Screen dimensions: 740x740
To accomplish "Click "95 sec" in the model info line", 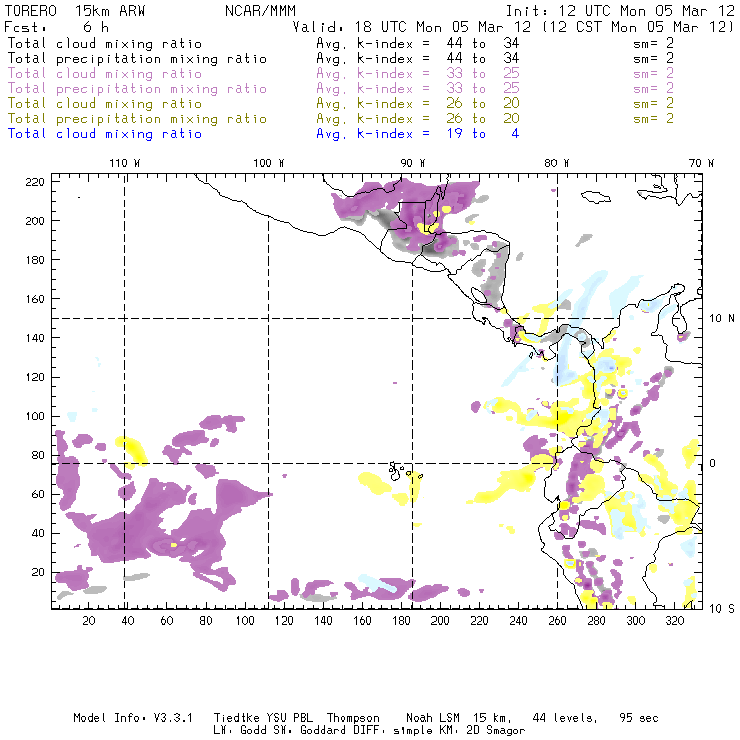I will (639, 718).
